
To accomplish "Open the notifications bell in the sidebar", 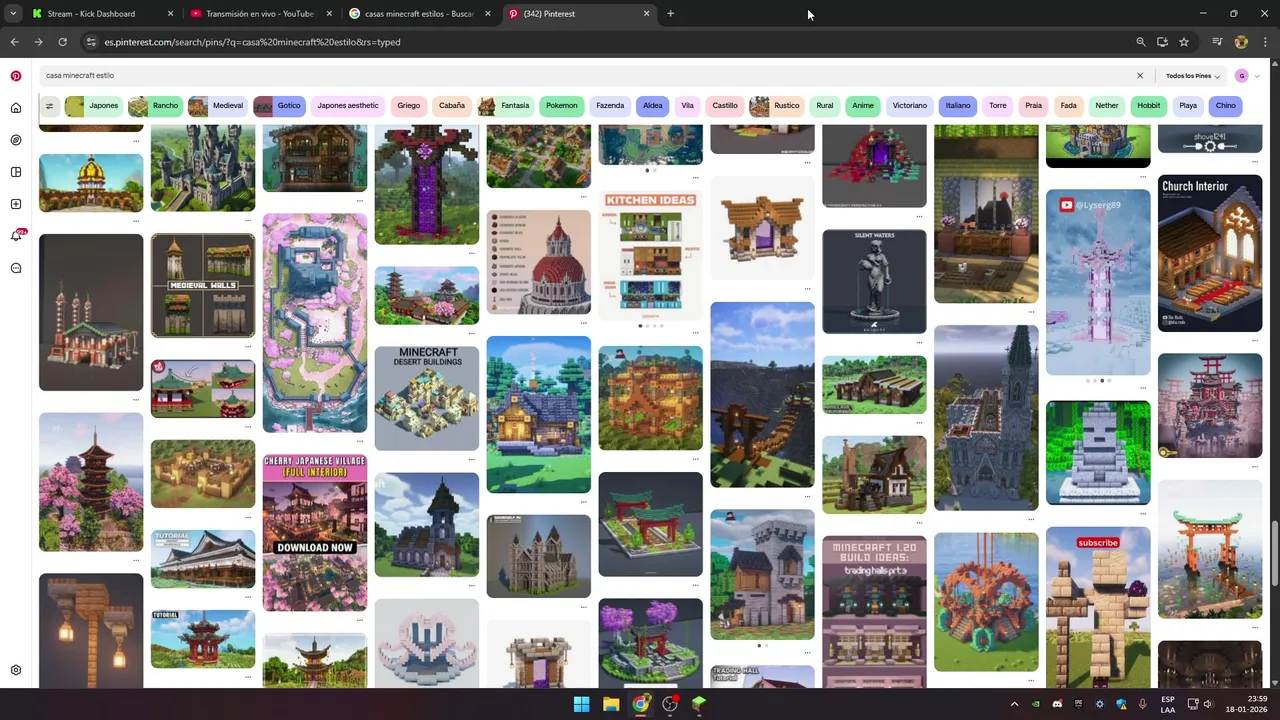I will pyautogui.click(x=16, y=236).
